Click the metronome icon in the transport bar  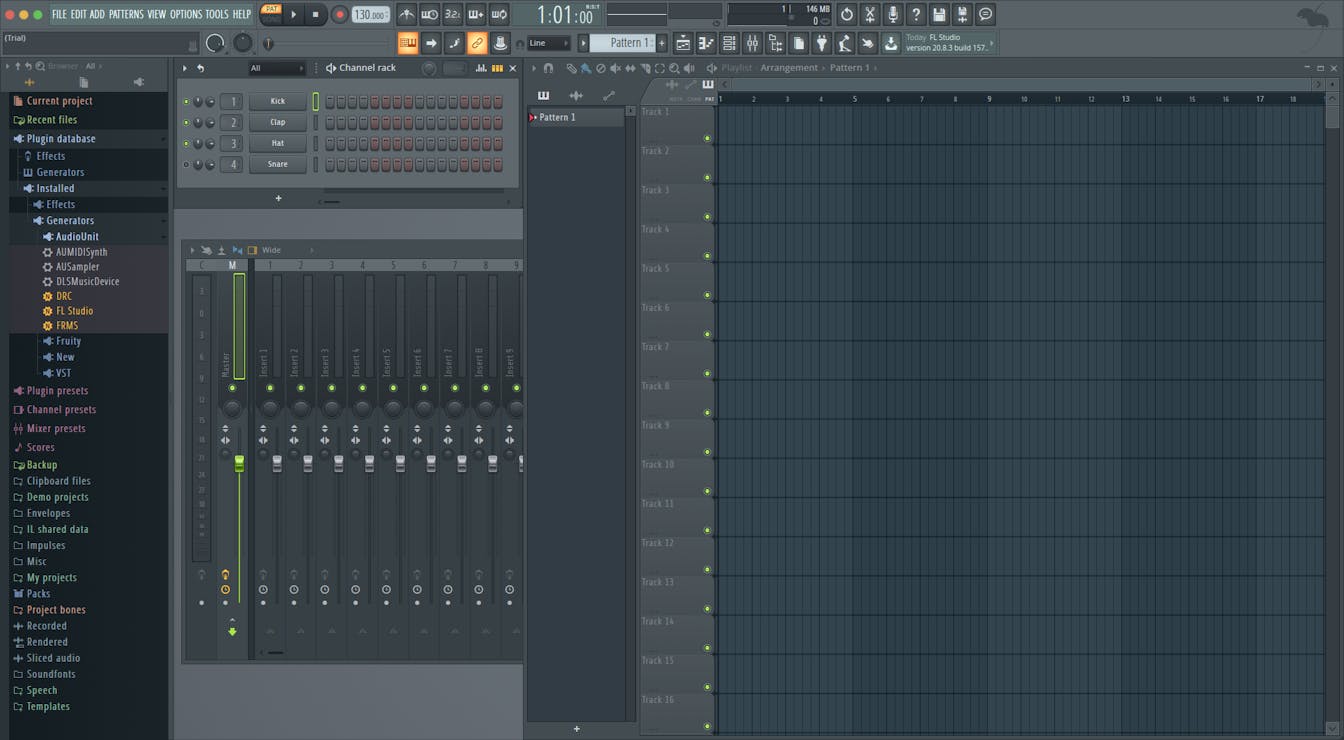(x=406, y=14)
